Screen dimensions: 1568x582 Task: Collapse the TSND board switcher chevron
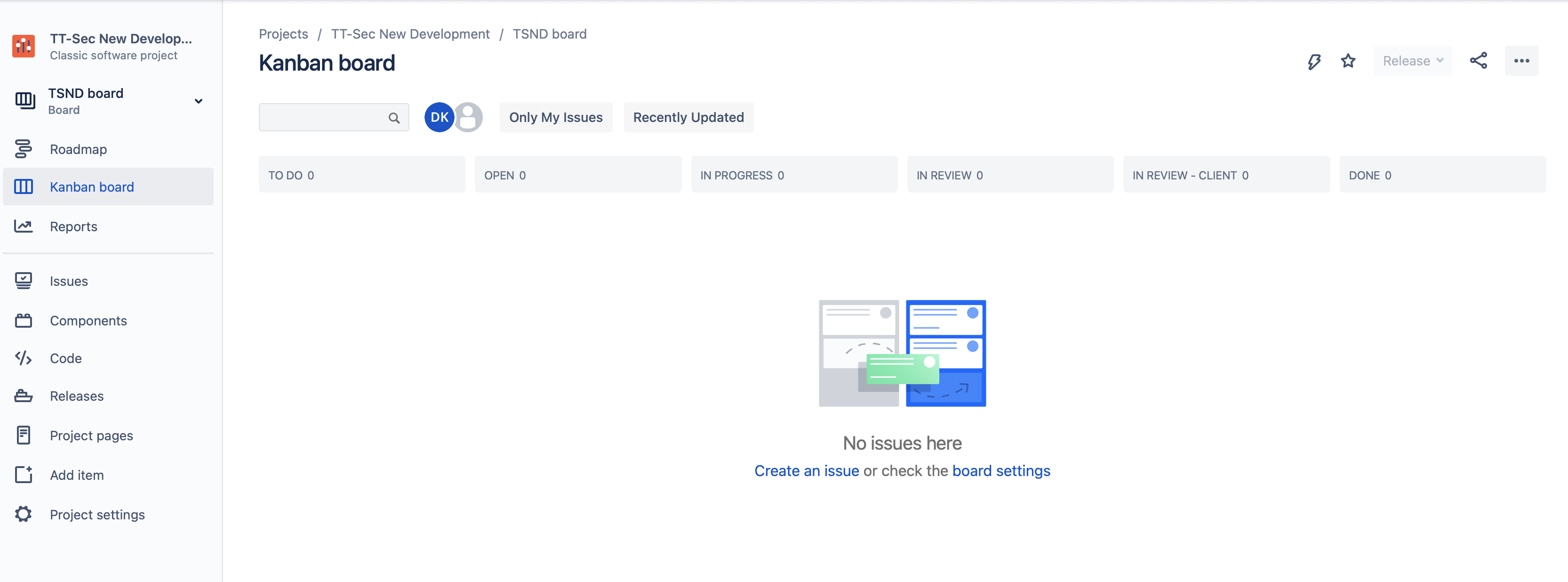point(199,101)
